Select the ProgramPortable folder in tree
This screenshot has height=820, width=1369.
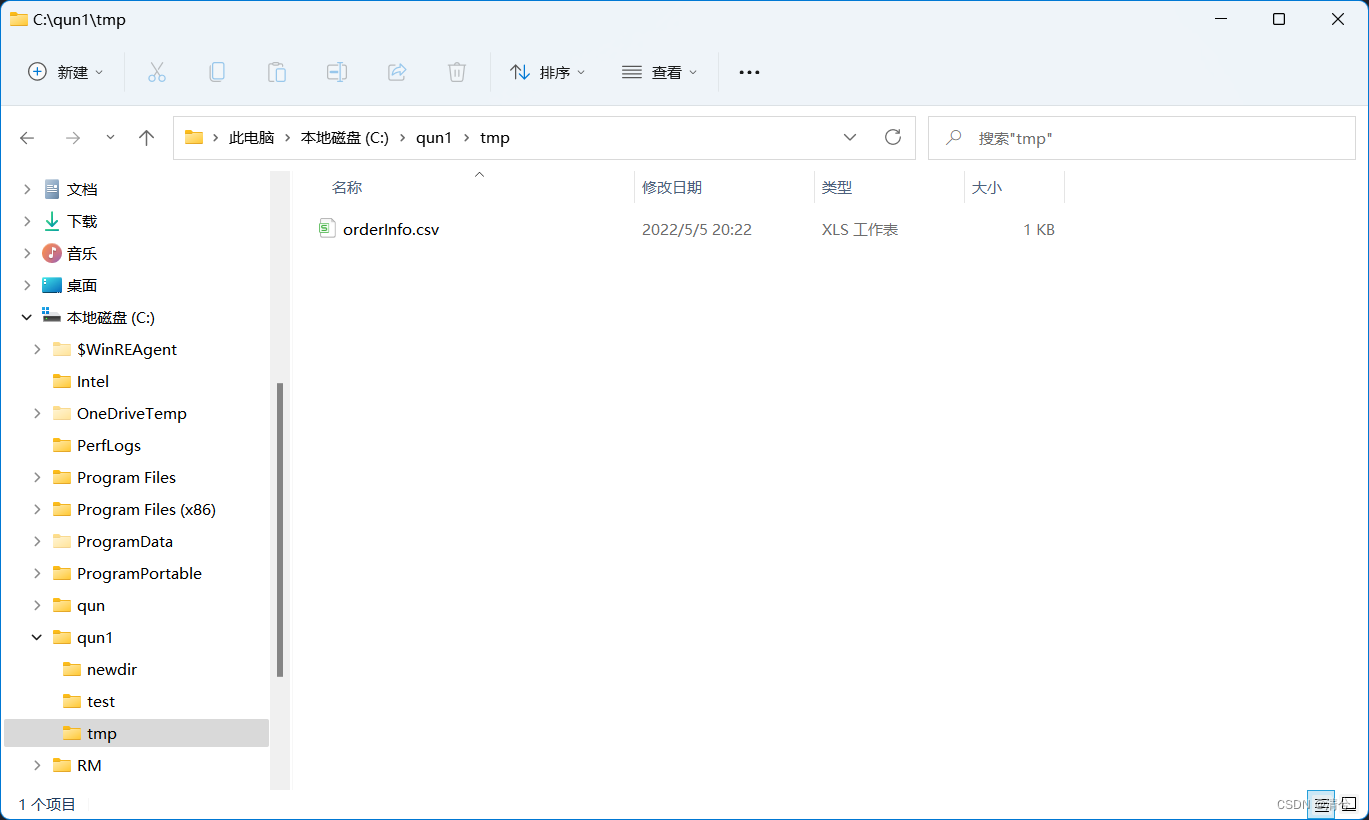139,573
